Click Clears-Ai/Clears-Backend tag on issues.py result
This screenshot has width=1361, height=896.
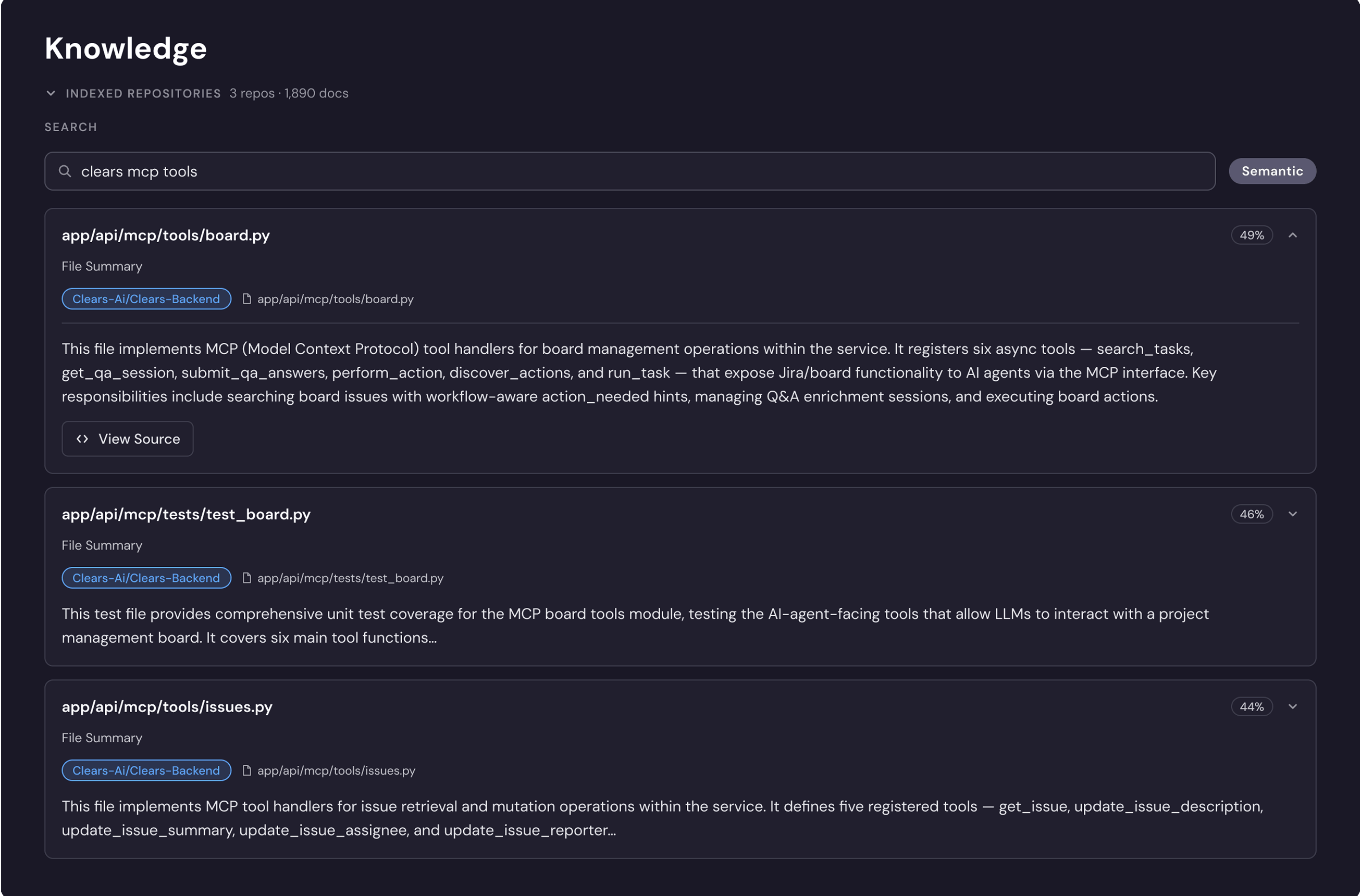tap(146, 771)
